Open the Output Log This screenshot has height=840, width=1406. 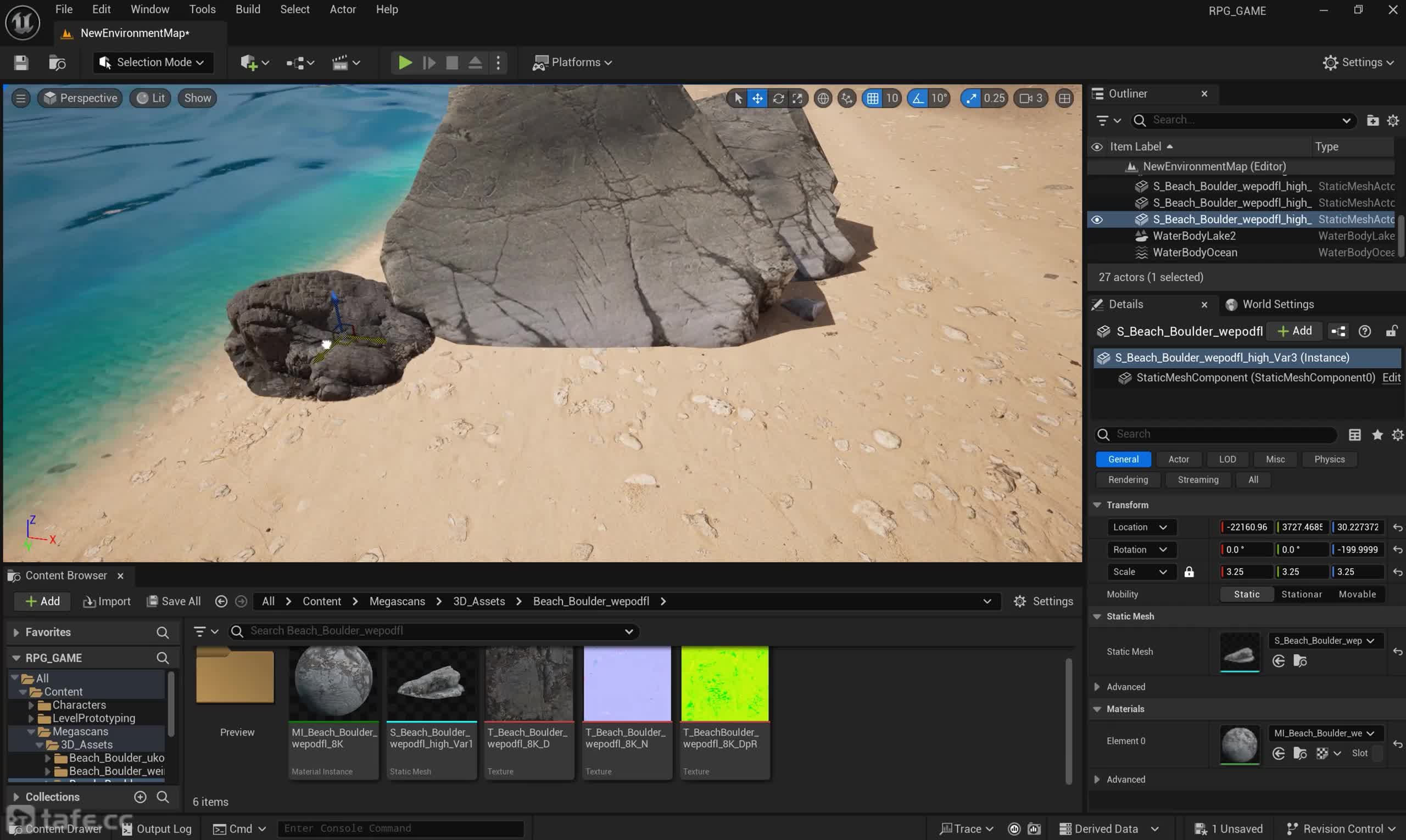(157, 828)
